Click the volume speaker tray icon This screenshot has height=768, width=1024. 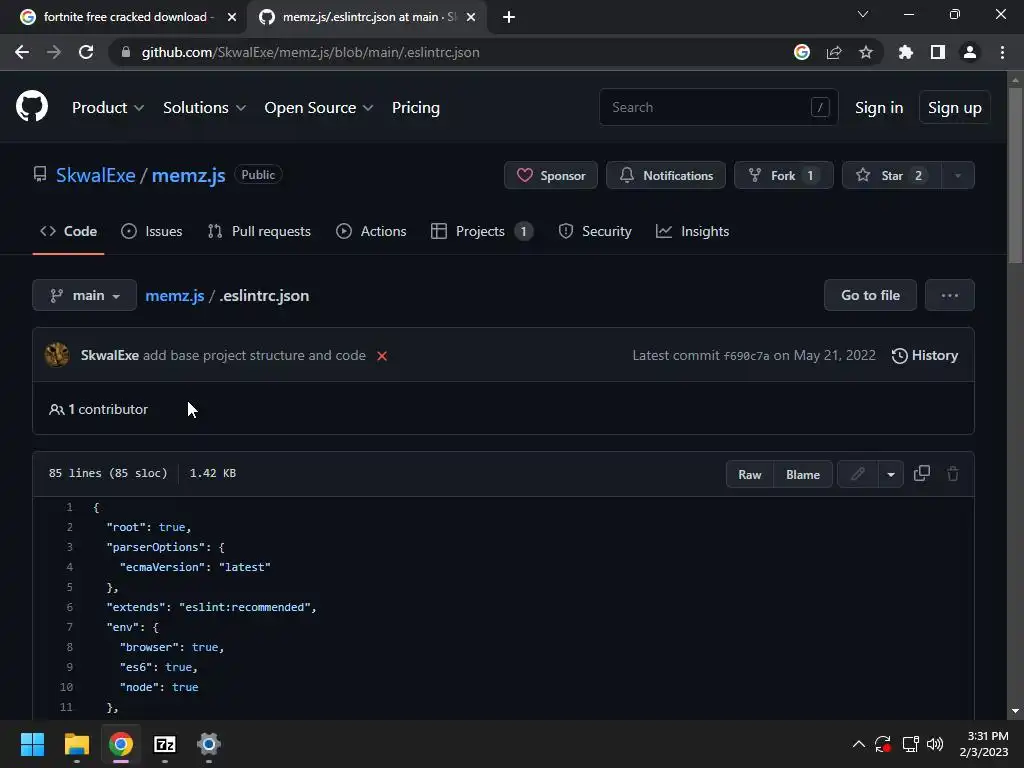pyautogui.click(x=935, y=744)
